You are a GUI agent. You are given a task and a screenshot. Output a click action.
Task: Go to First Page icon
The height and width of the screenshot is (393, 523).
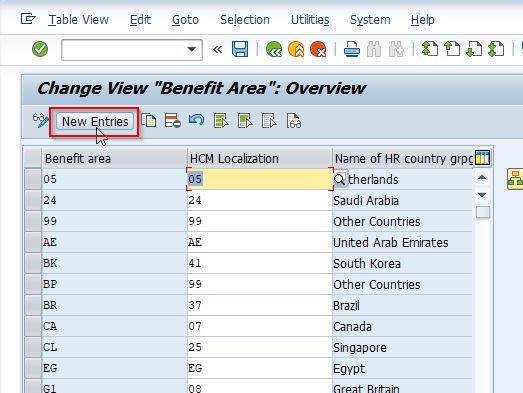pyautogui.click(x=430, y=49)
